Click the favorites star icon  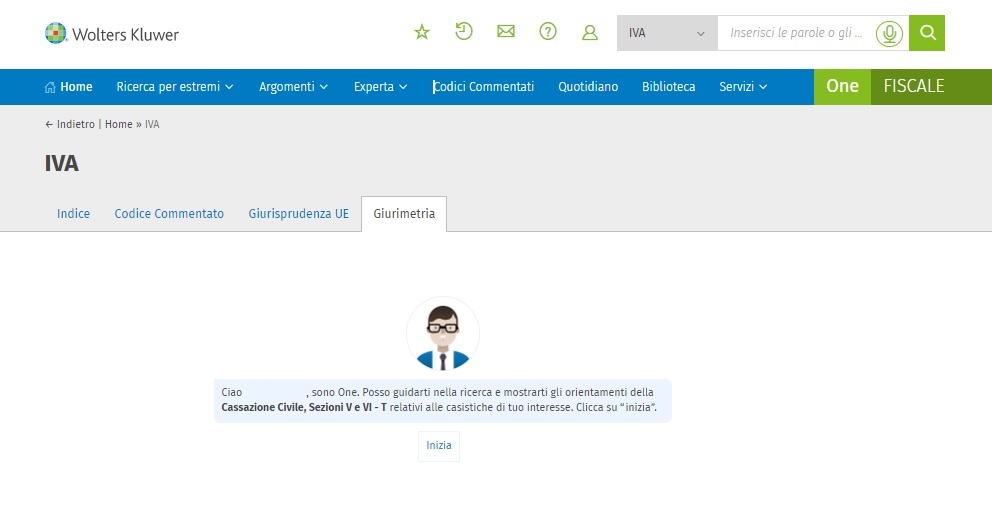tap(422, 33)
